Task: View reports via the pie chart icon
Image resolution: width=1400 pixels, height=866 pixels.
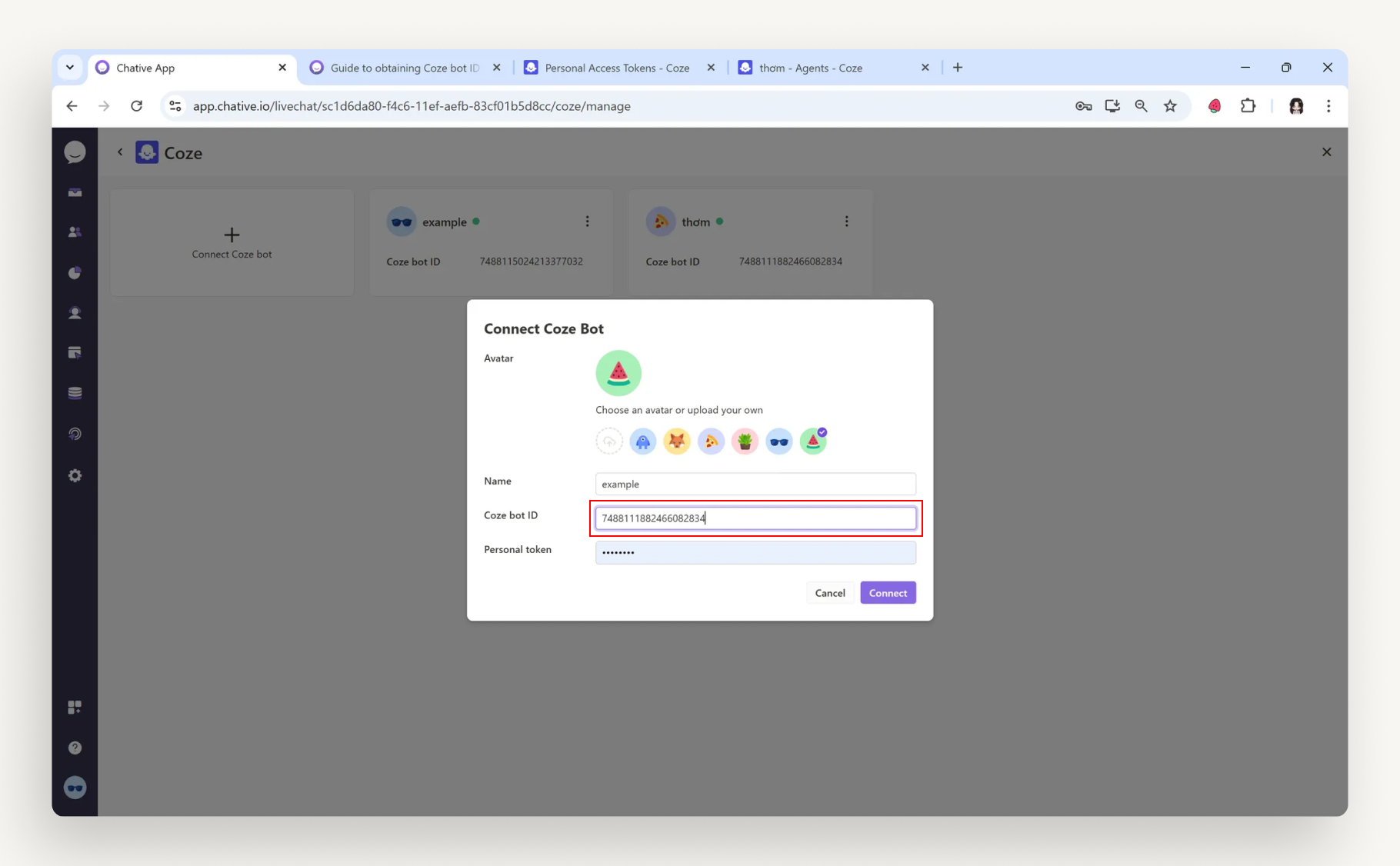Action: point(75,272)
